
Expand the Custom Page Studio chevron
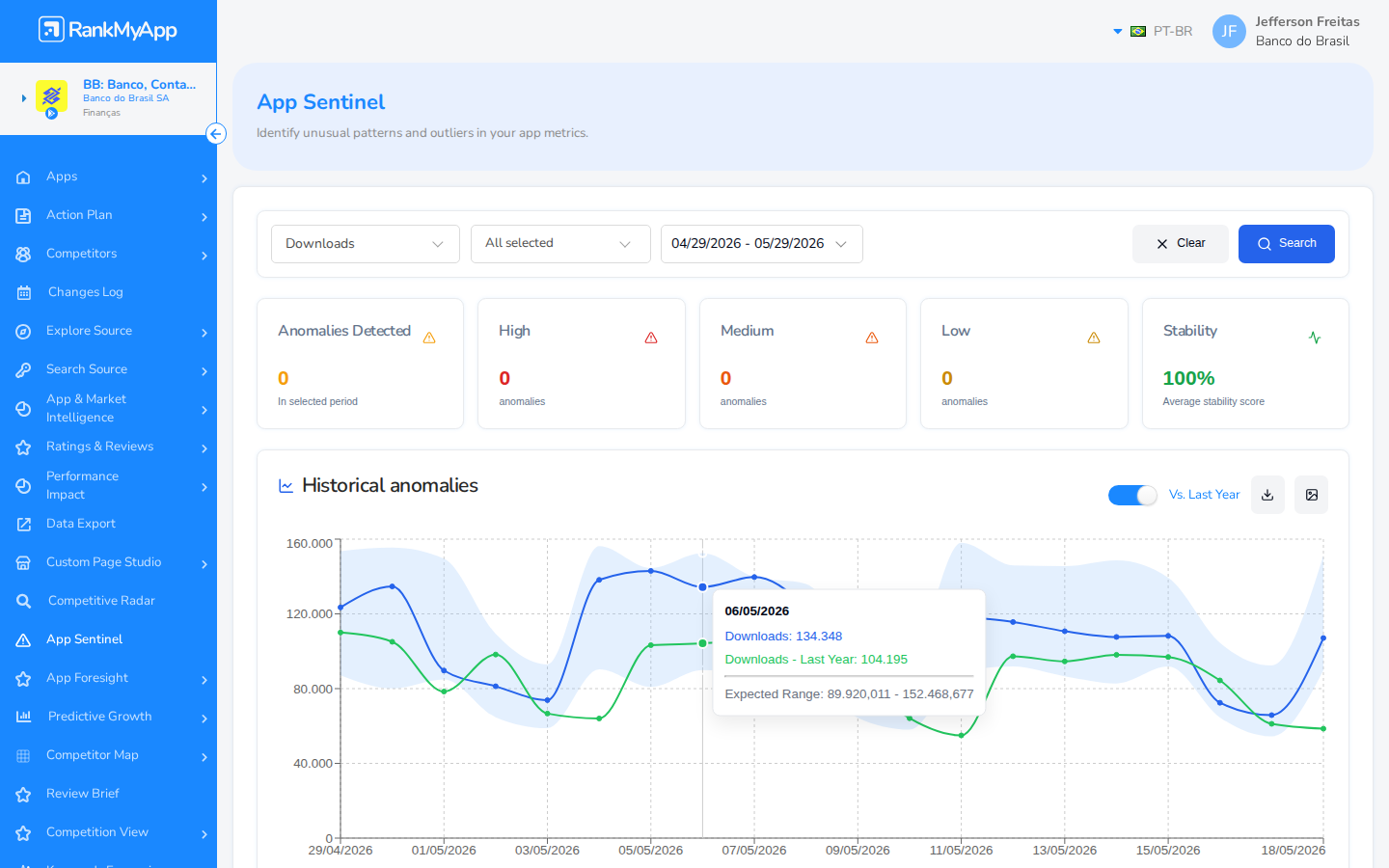pos(204,564)
